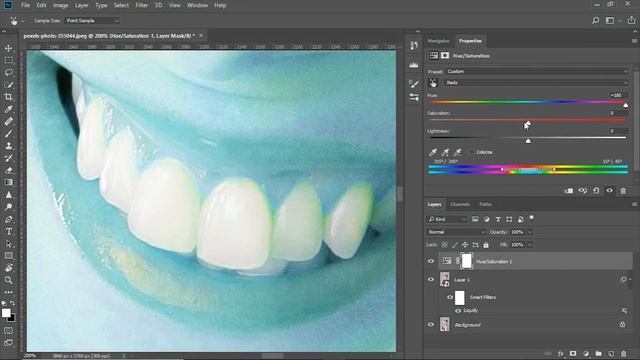Viewport: 640px width, 360px height.
Task: Select the Clone Stamp tool
Action: pyautogui.click(x=9, y=146)
